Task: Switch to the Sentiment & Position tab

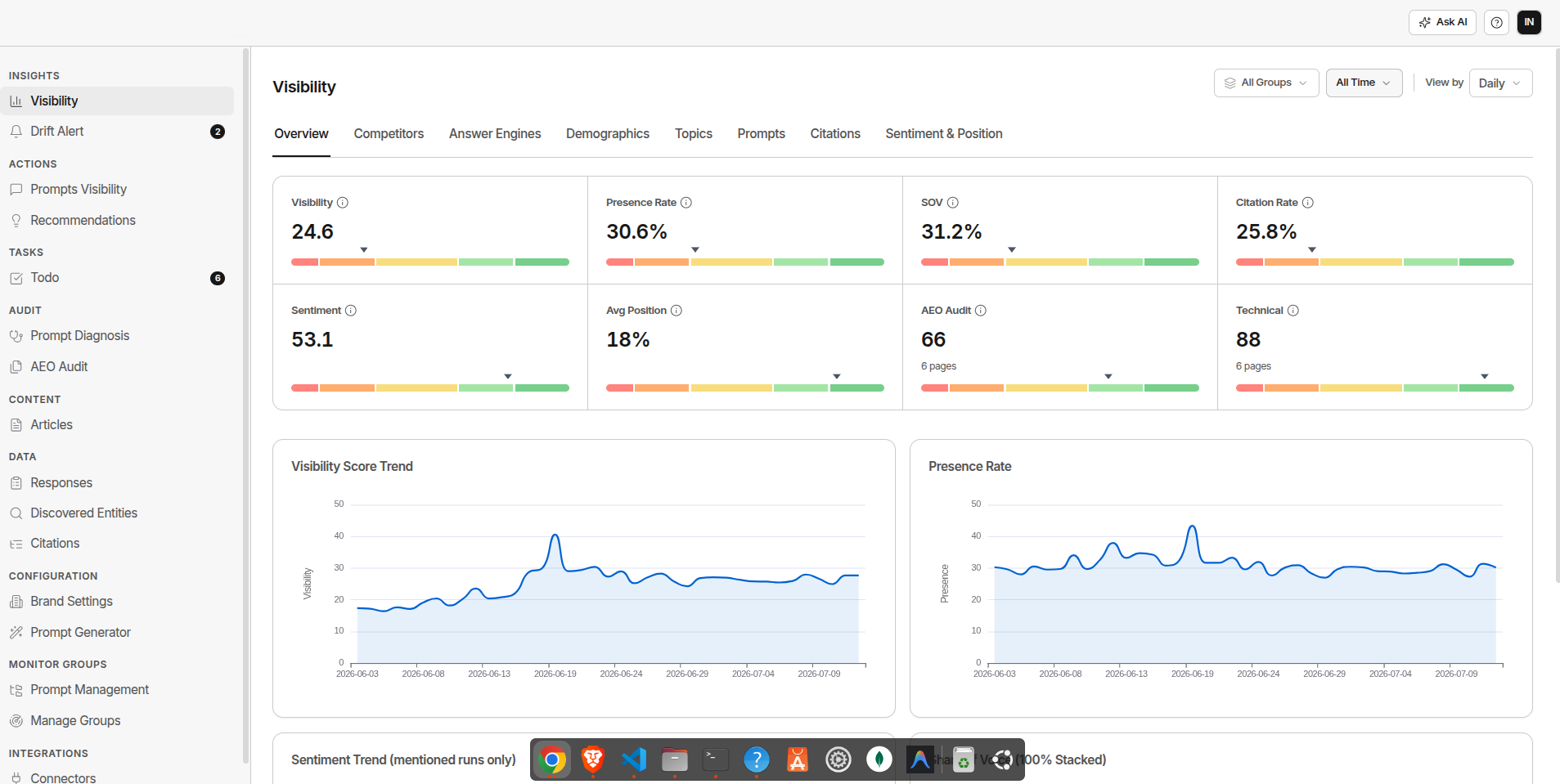Action: click(944, 134)
